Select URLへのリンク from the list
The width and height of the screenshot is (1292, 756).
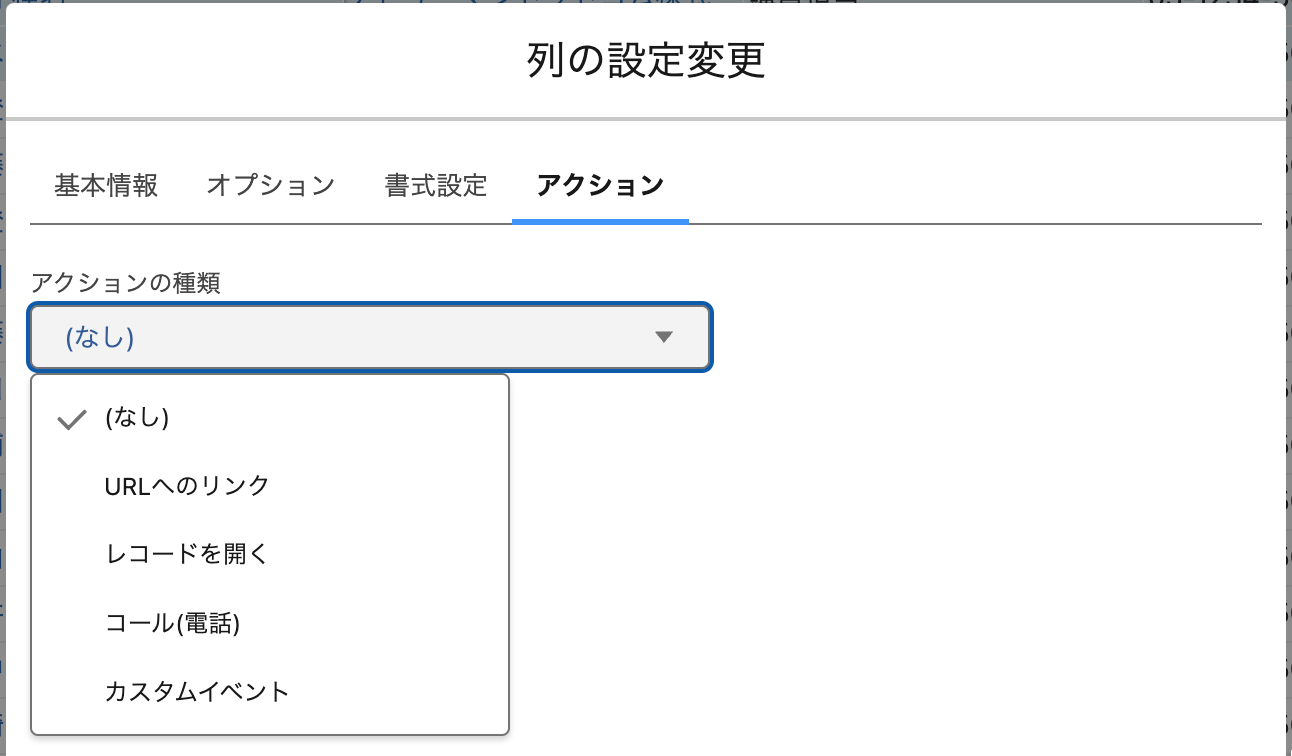click(187, 486)
